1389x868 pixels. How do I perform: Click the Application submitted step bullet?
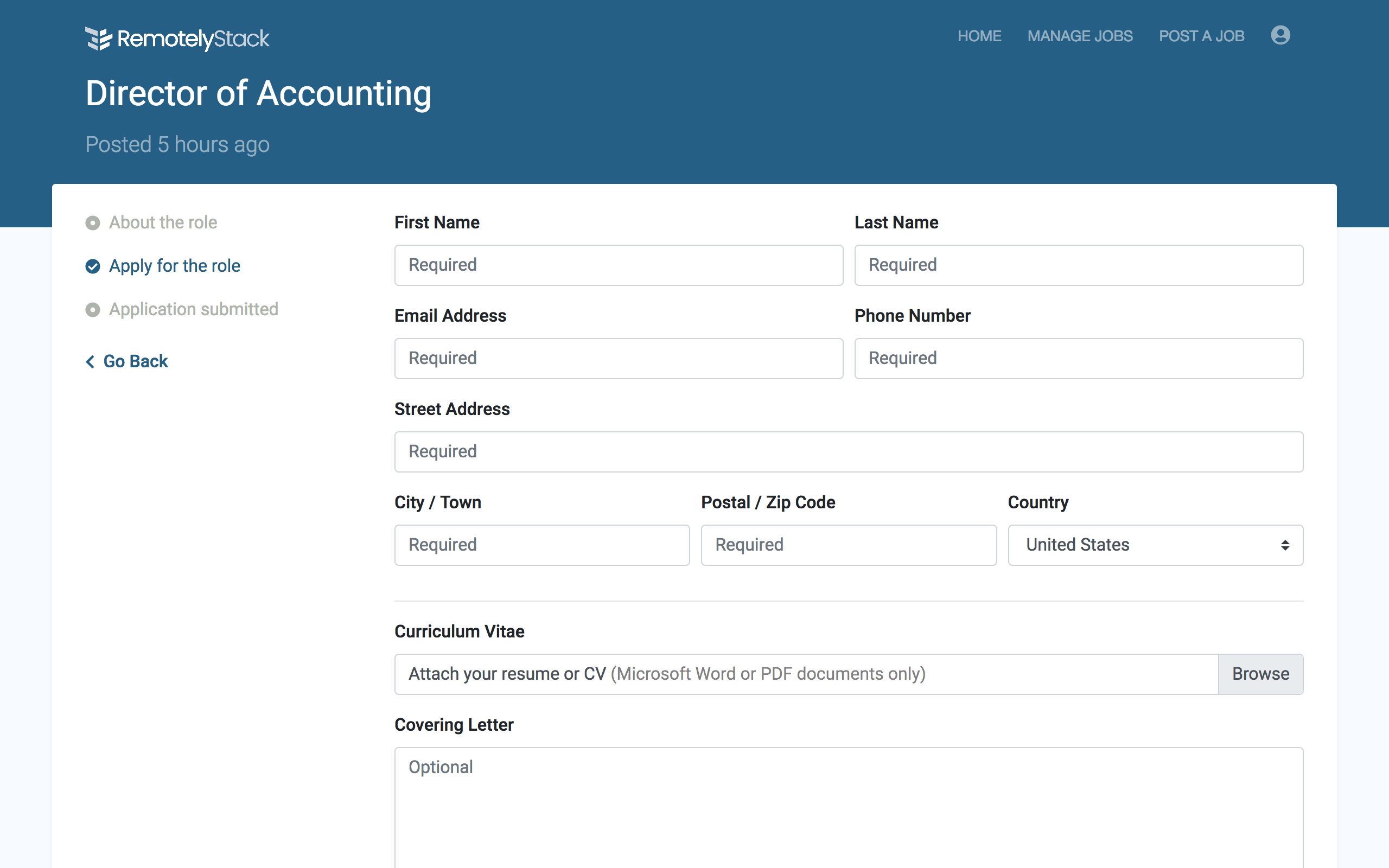point(92,310)
